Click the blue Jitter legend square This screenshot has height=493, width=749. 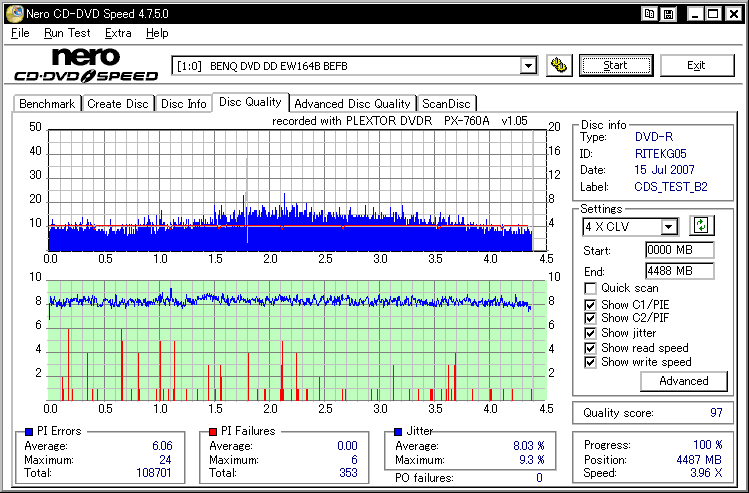(398, 431)
